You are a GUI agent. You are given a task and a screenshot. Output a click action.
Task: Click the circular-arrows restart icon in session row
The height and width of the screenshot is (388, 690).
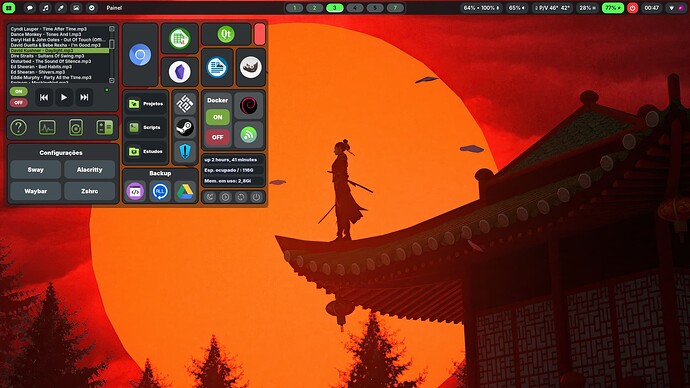coord(241,197)
